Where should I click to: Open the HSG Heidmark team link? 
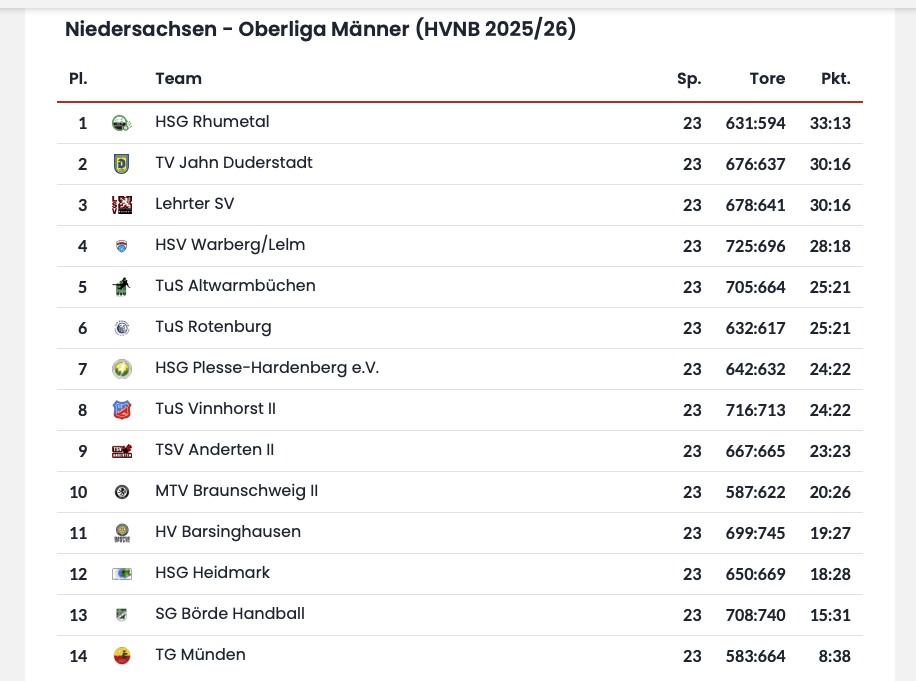point(212,573)
